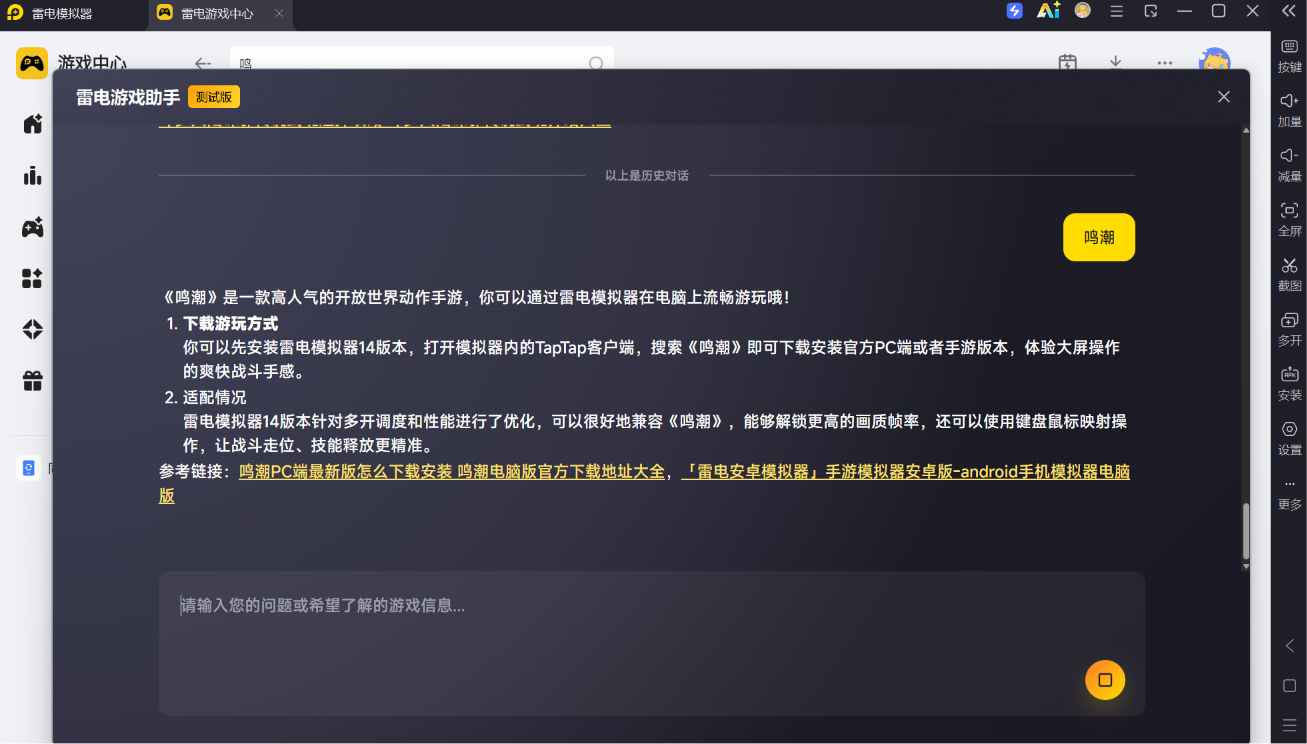Click the 雷电游戏助手 dialog title

coord(128,97)
